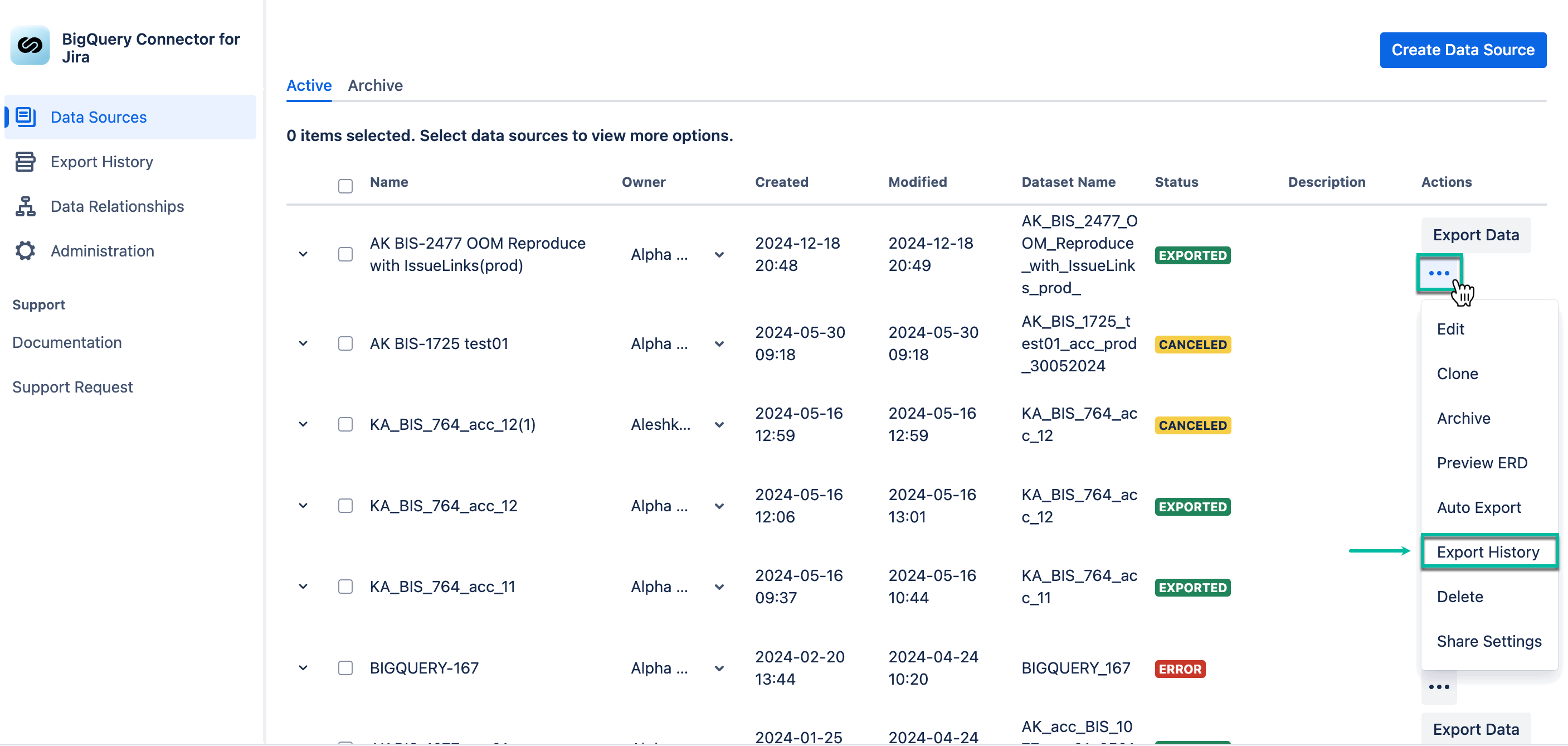Open the Support Request link
1568x746 pixels.
point(72,387)
